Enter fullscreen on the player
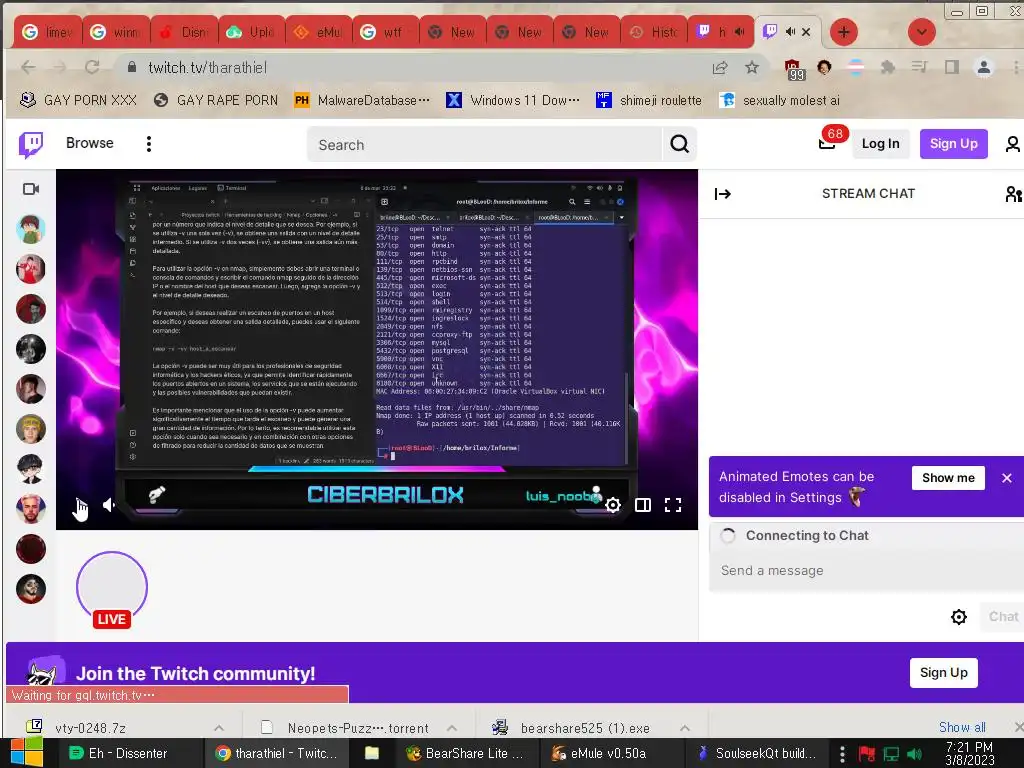 (x=673, y=505)
